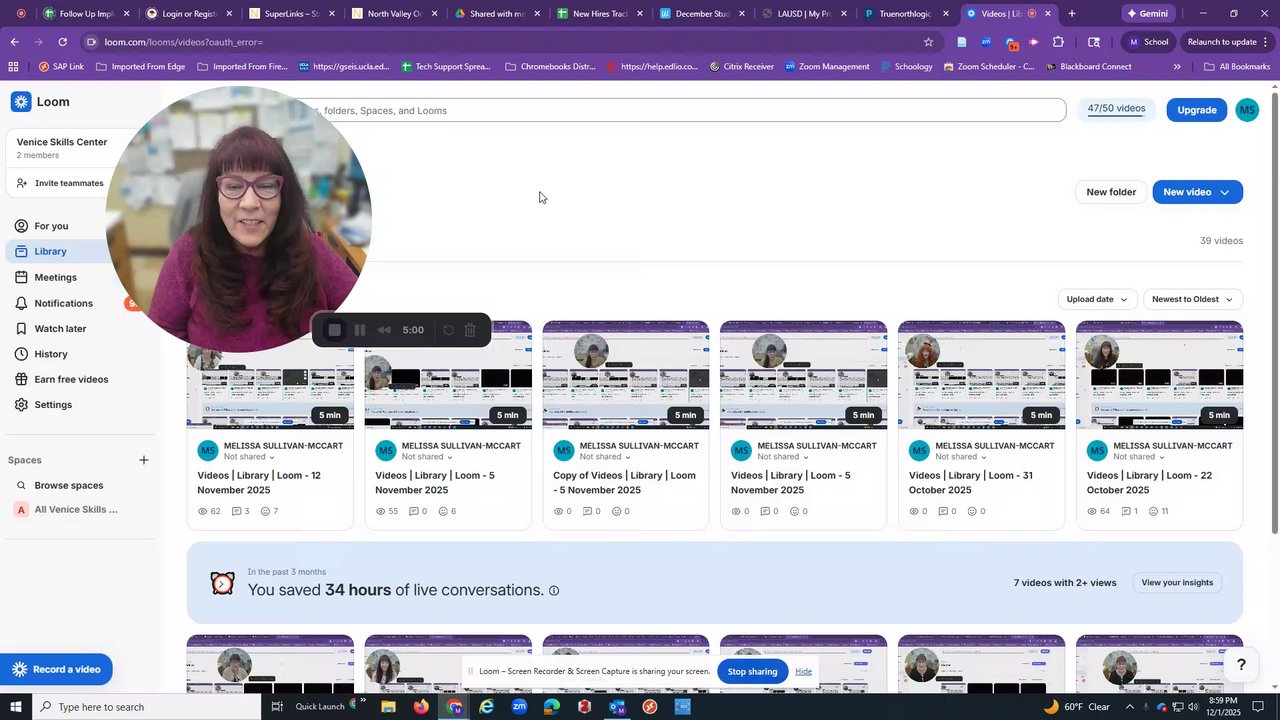The height and width of the screenshot is (720, 1280).
Task: Click the rewind icon in the recording controls
Action: 384,330
